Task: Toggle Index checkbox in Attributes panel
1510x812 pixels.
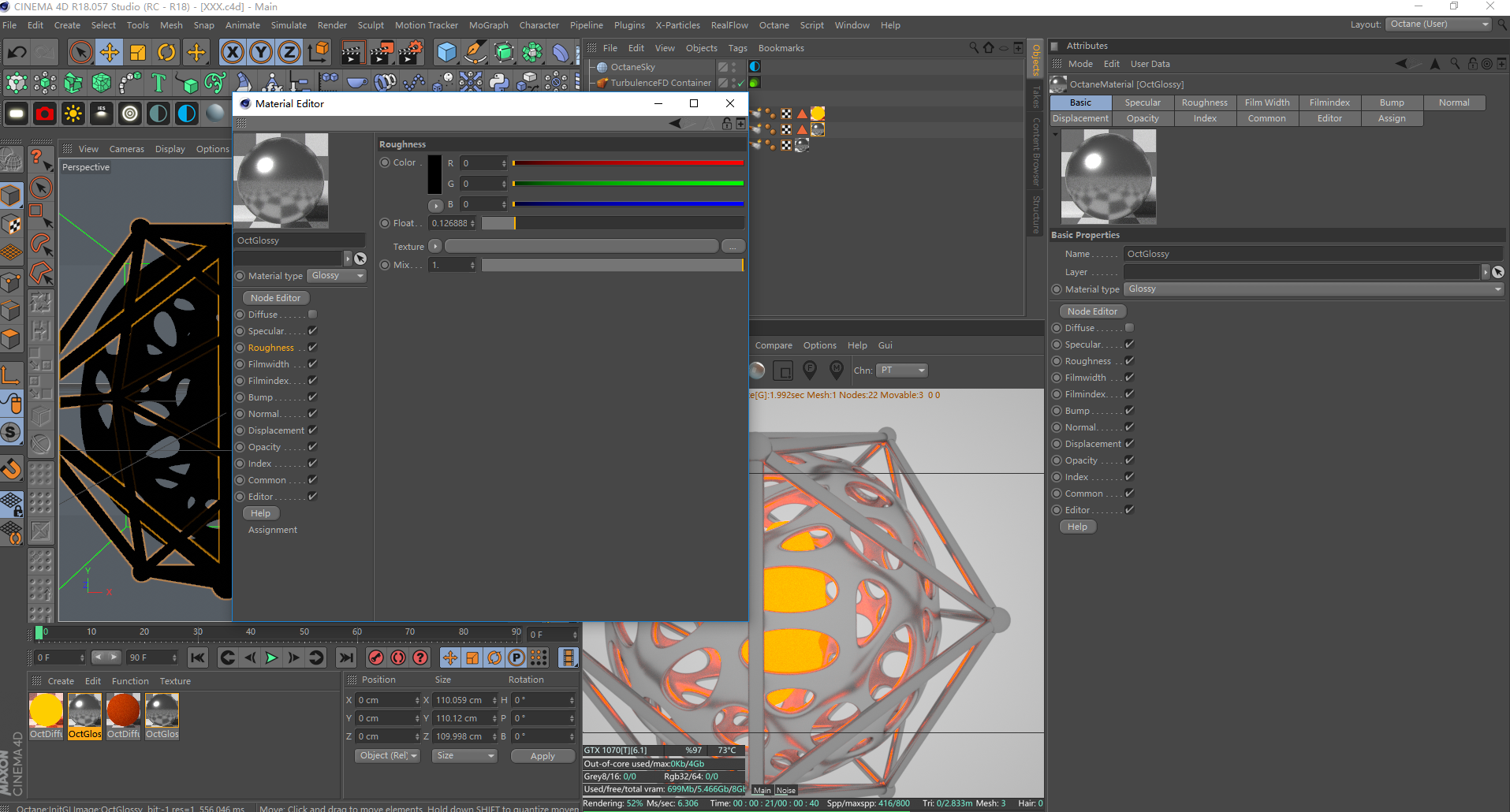Action: click(1129, 477)
